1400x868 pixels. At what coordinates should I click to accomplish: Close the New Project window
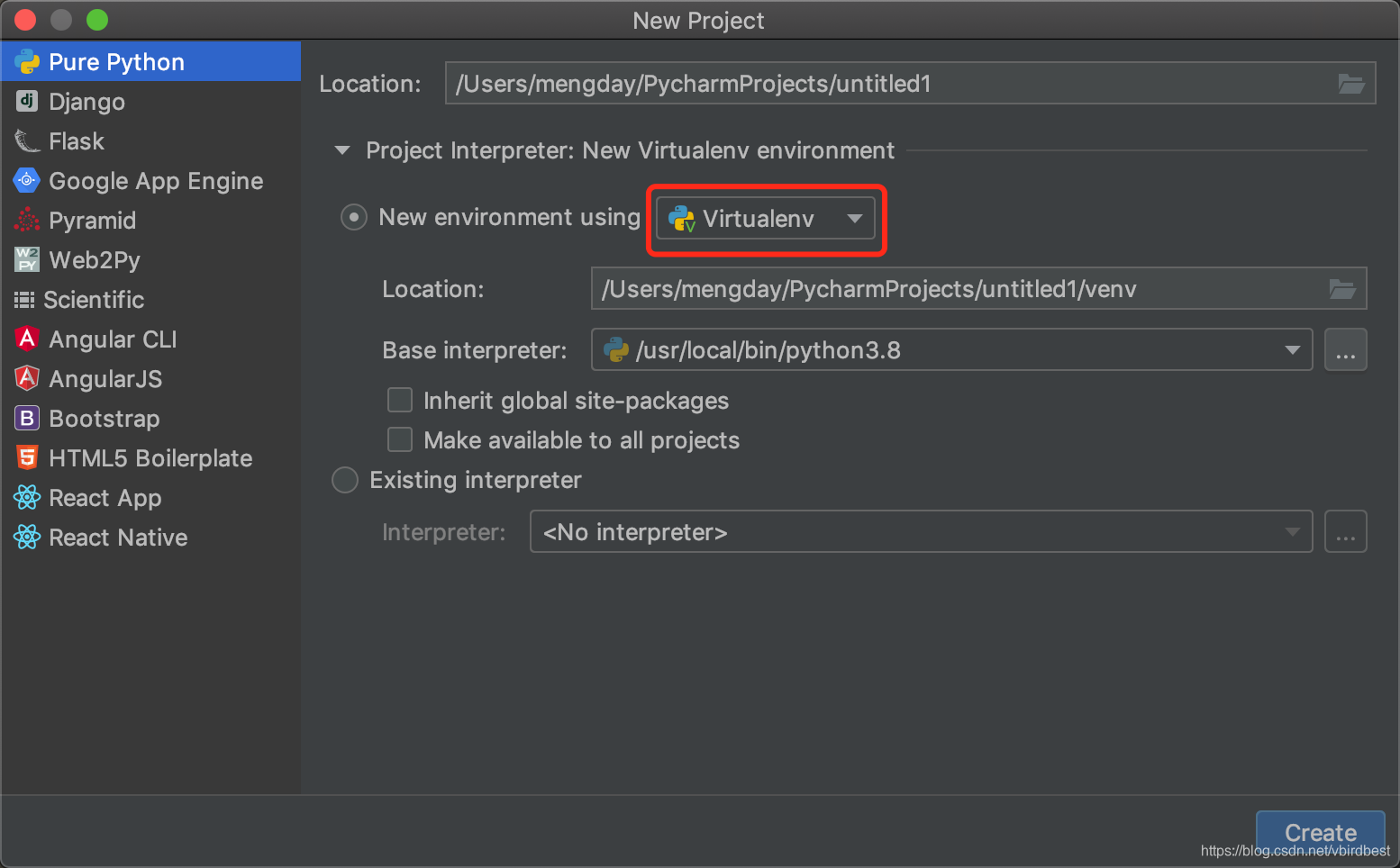[x=25, y=20]
